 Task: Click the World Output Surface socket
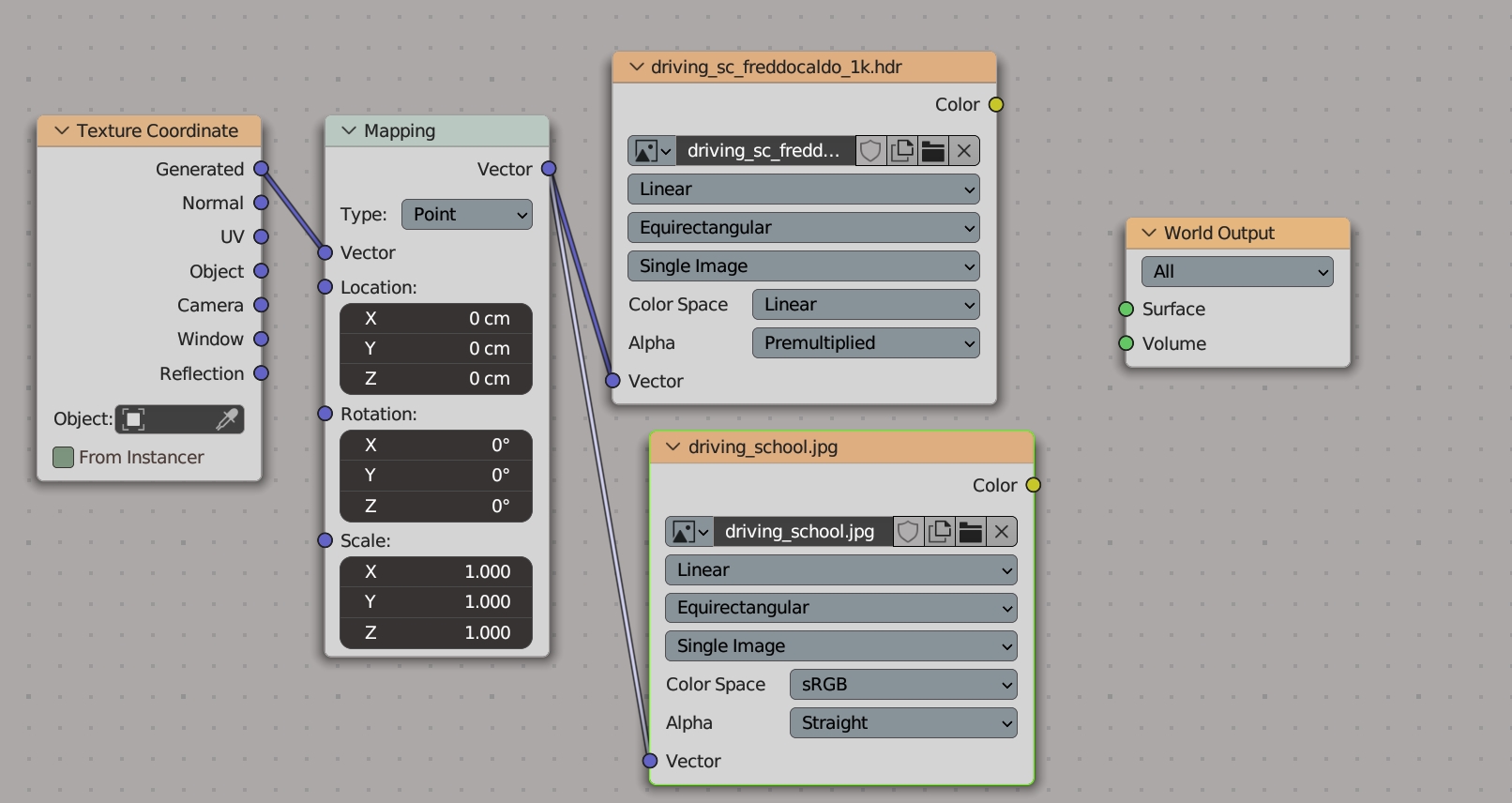pyautogui.click(x=1126, y=310)
